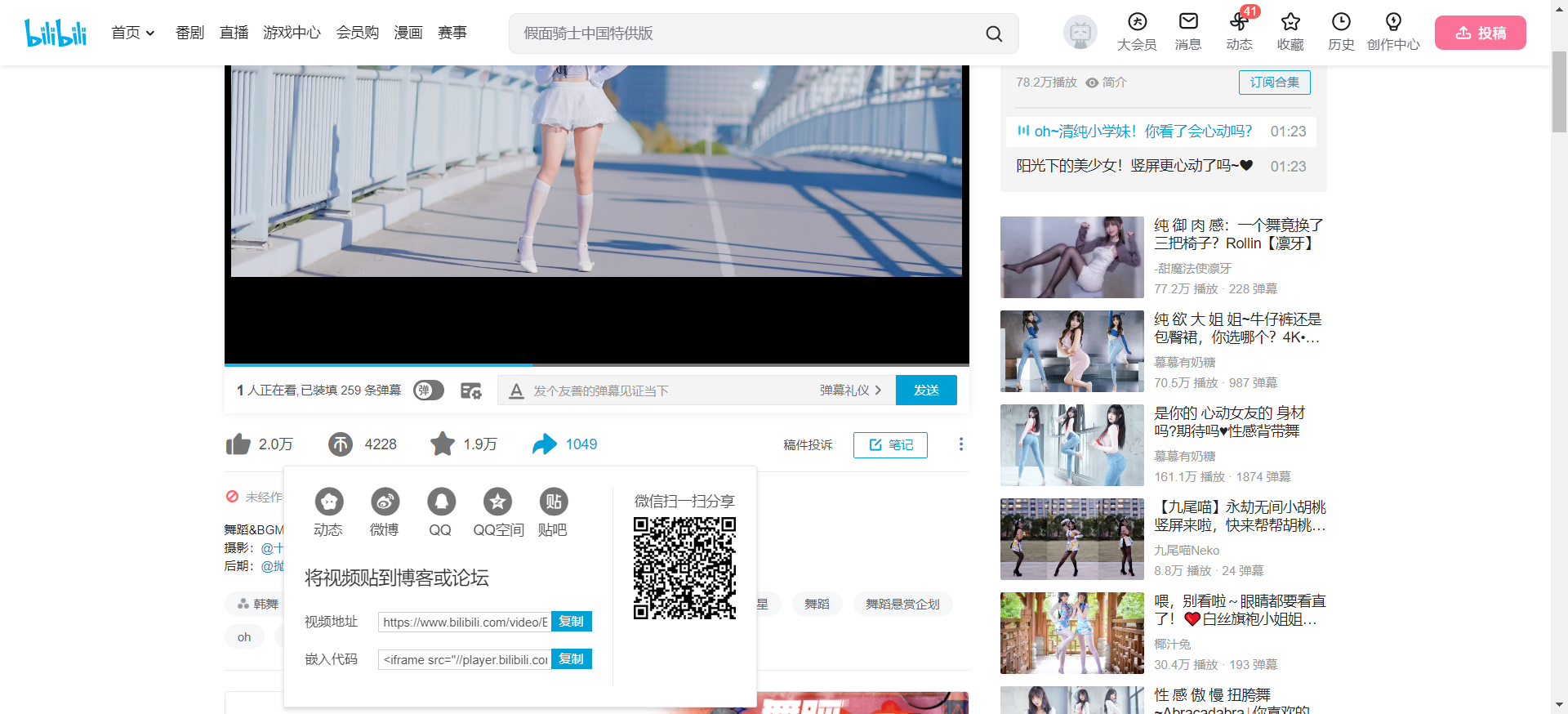This screenshot has width=1568, height=714.
Task: Click the 视频地址 URL field
Action: [465, 622]
